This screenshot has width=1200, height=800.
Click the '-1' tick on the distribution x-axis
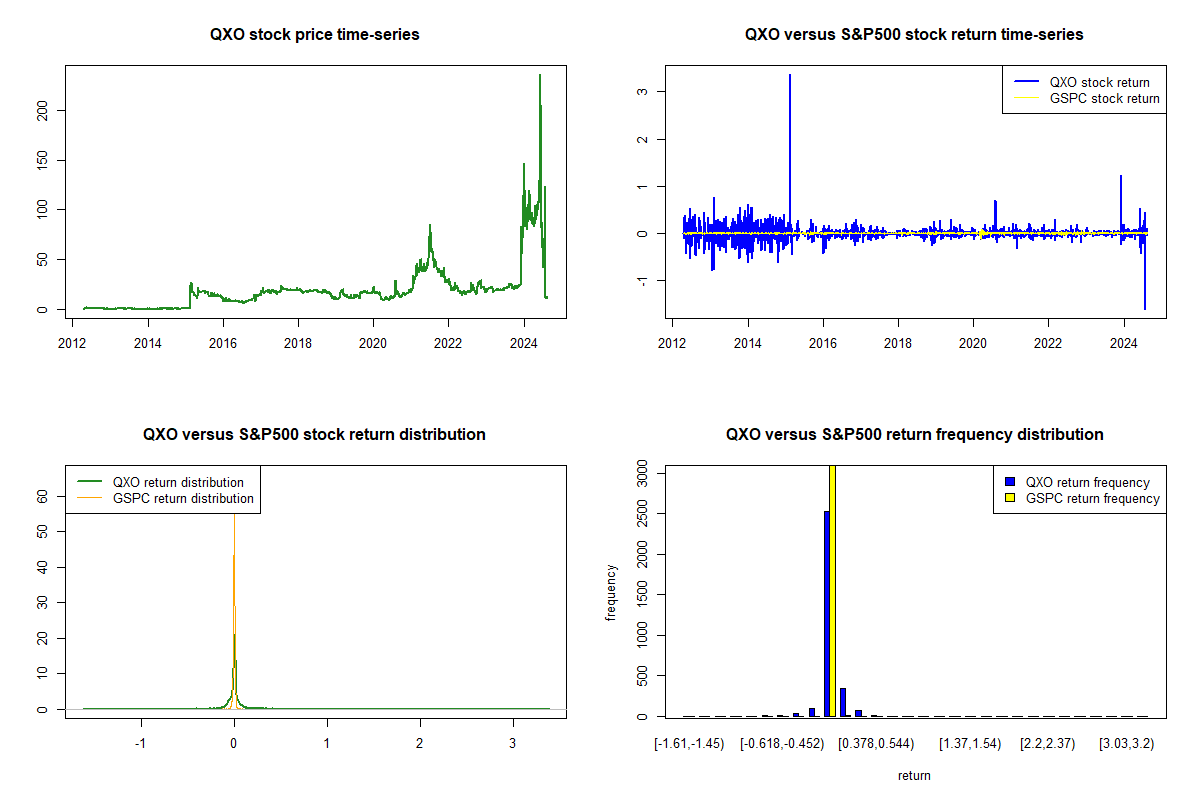click(140, 743)
